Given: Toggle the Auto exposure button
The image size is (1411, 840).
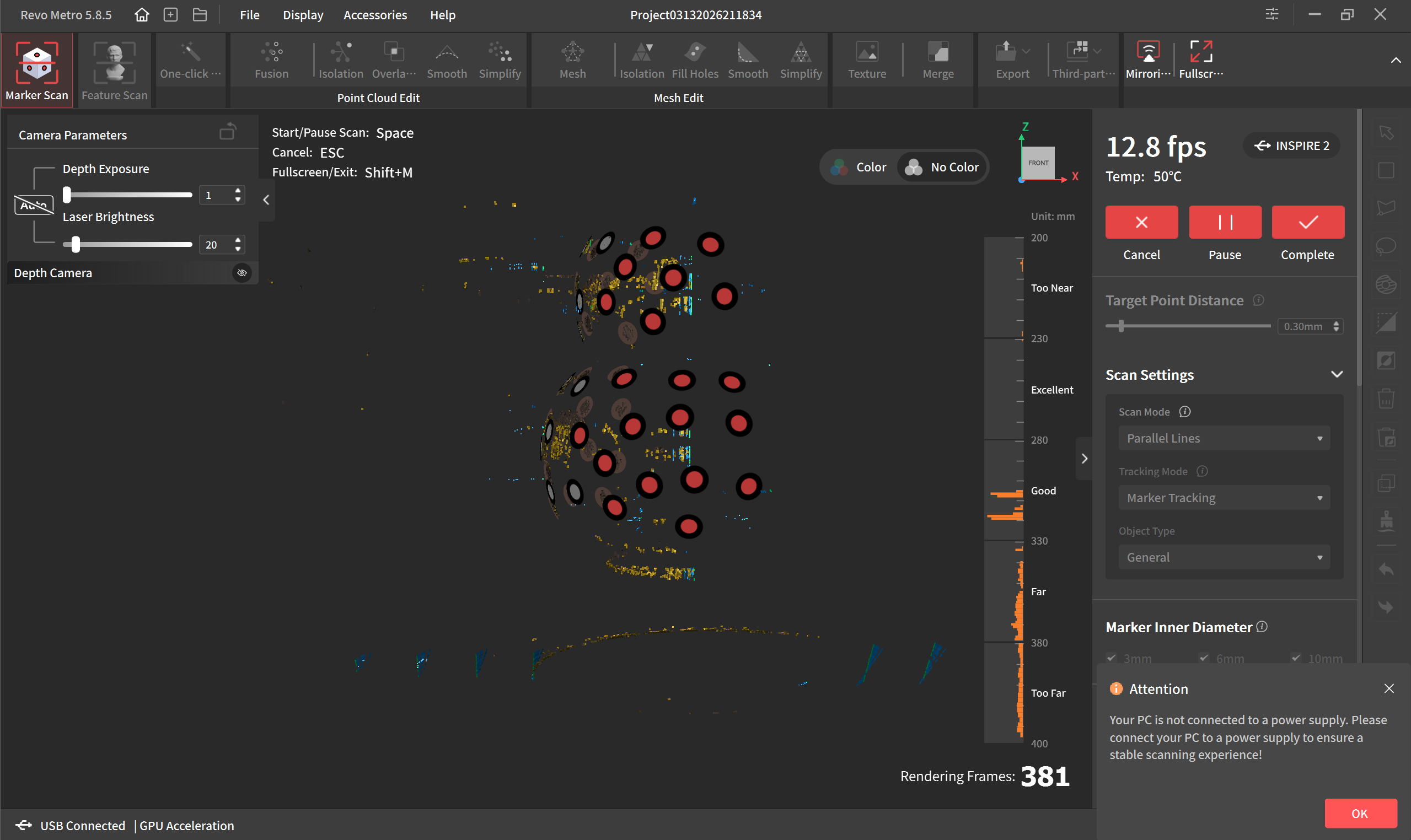Looking at the screenshot, I should 34,205.
